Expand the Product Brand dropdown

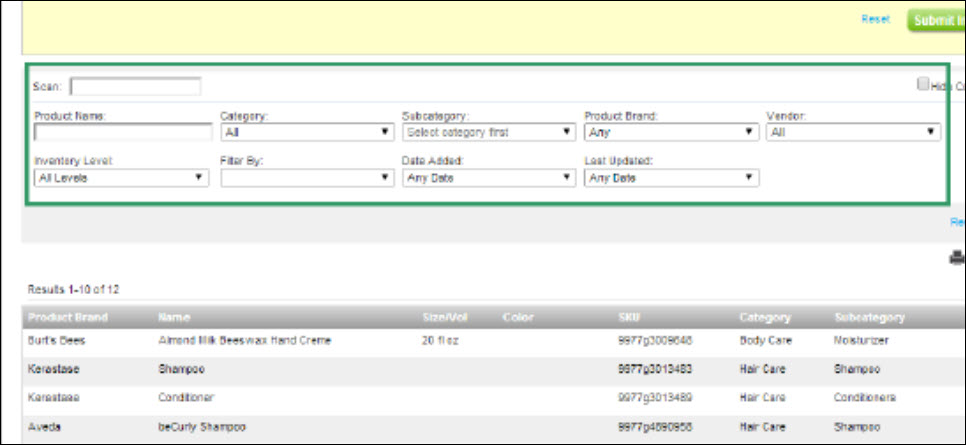pos(671,132)
